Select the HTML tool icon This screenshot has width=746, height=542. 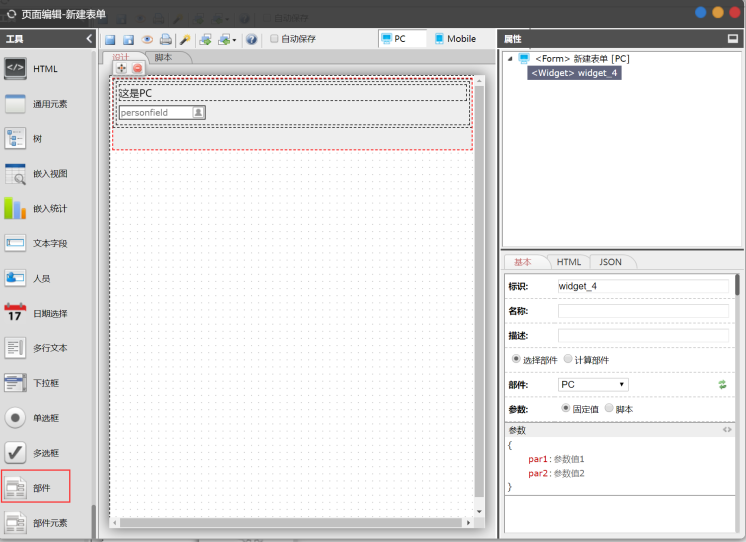[x=15, y=69]
